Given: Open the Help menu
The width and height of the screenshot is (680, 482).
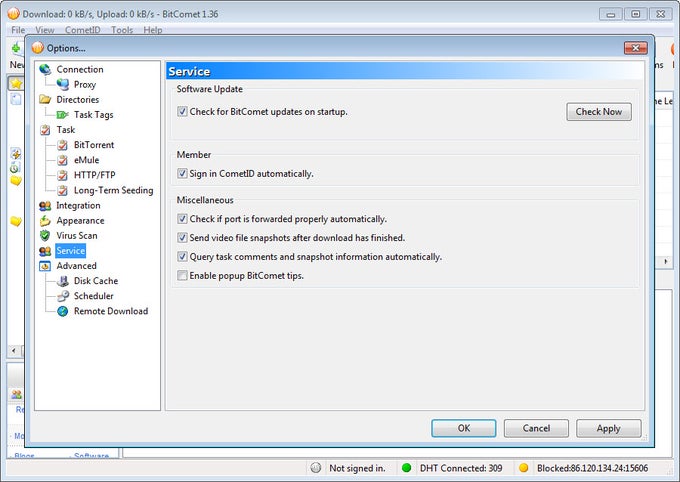Looking at the screenshot, I should pos(153,30).
